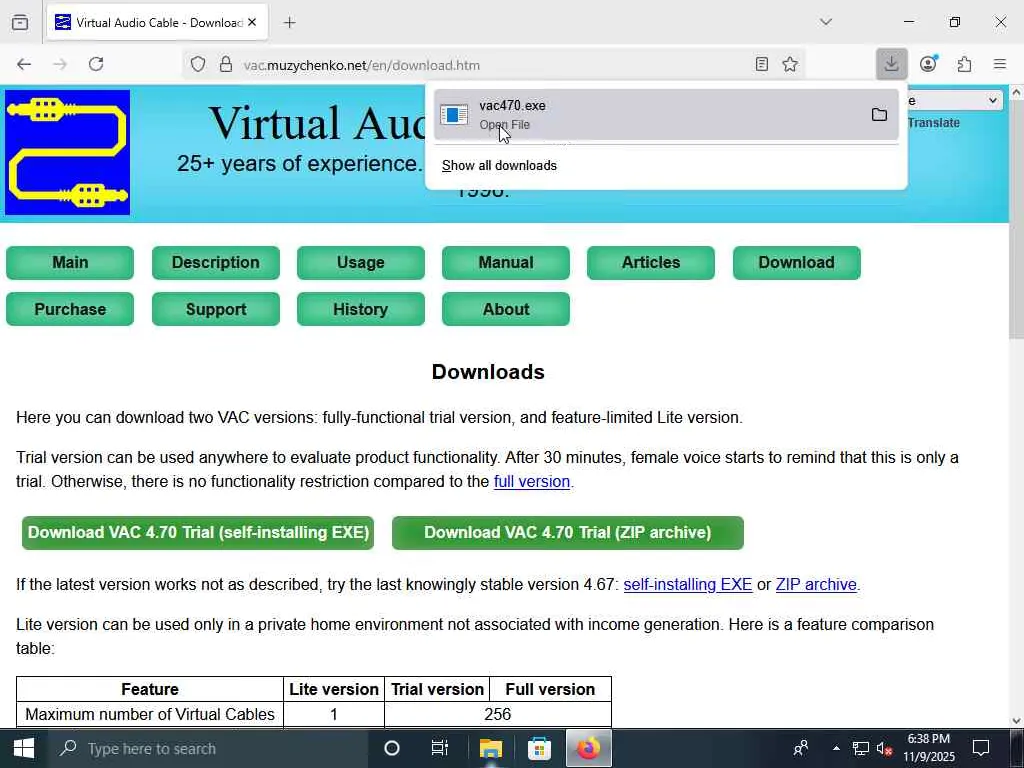1024x768 pixels.
Task: Open tracking protection shield icon
Action: (x=198, y=64)
